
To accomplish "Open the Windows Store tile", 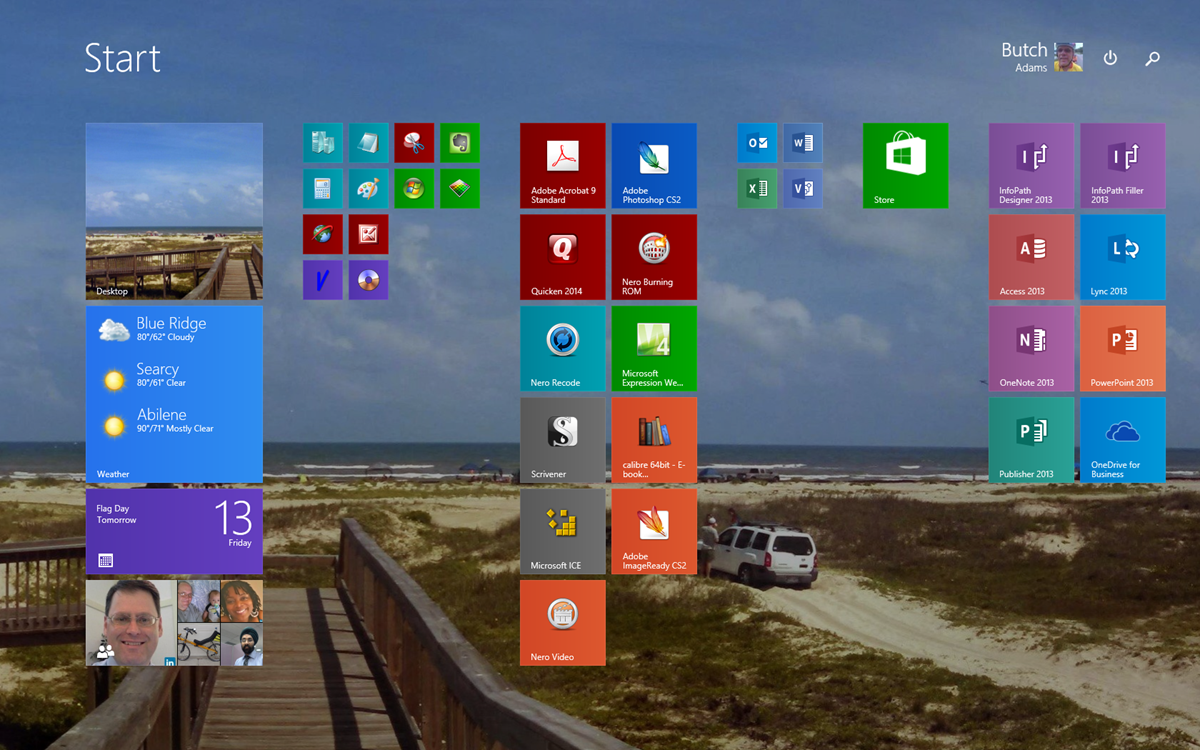I will [x=906, y=166].
